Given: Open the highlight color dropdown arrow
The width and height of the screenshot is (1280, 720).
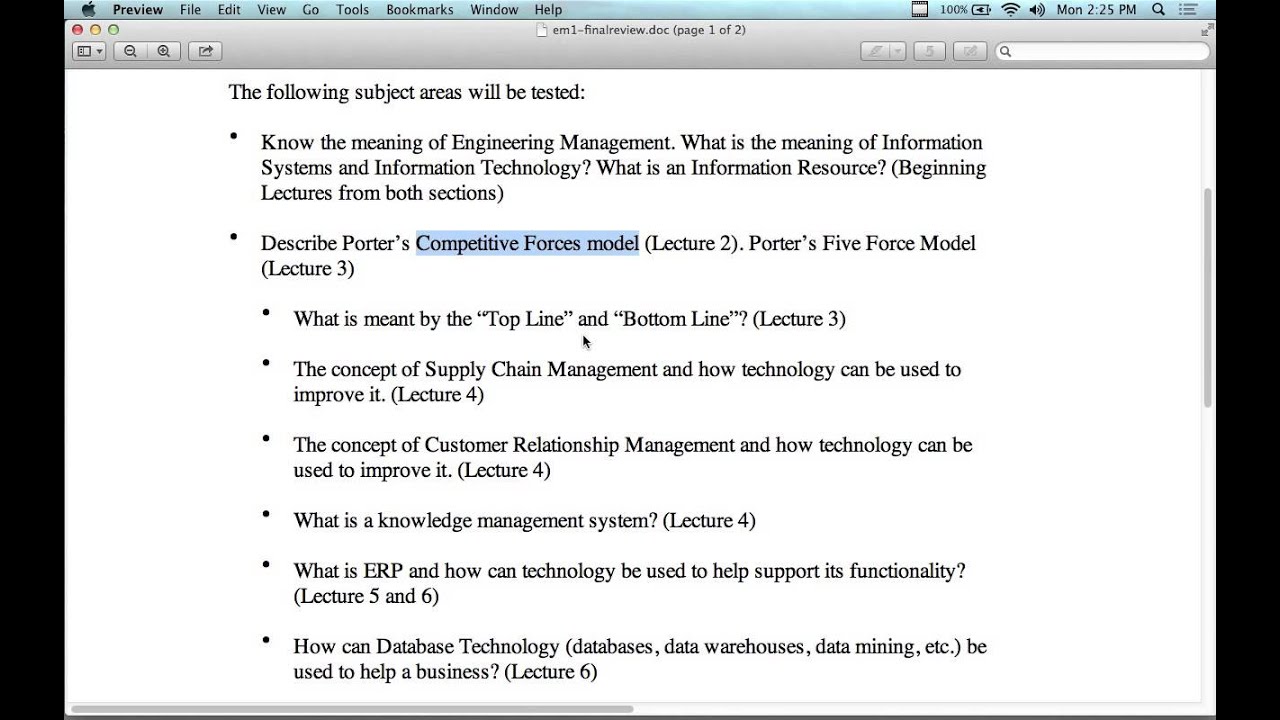Looking at the screenshot, I should (898, 51).
